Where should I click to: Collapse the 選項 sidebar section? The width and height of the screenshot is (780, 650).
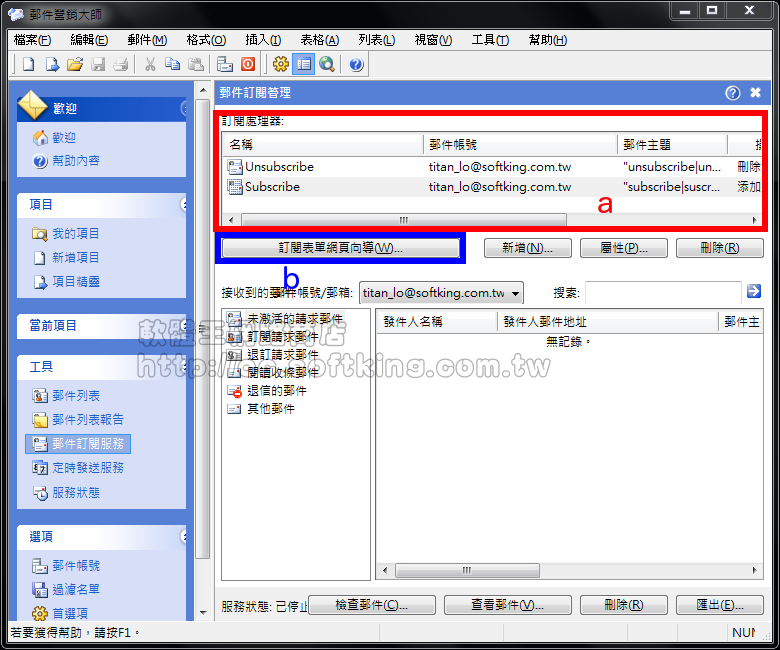click(x=184, y=537)
